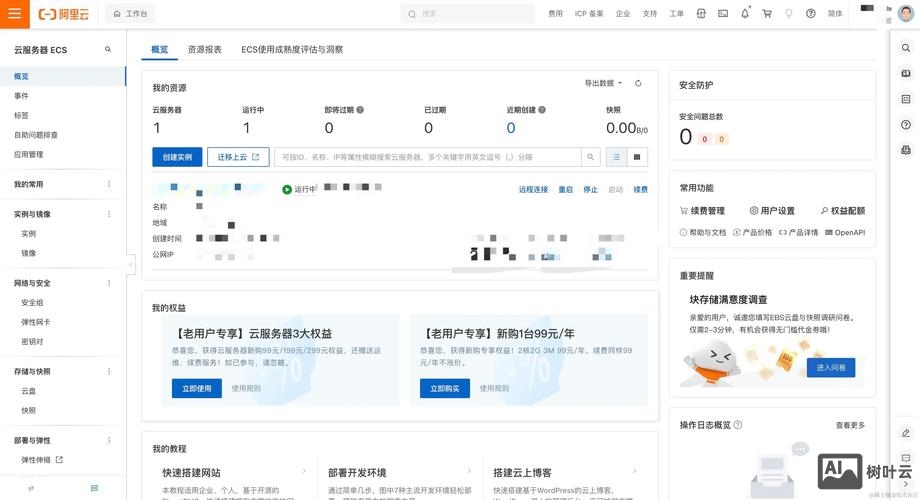Open 续费管理 in 常用功能
This screenshot has height=500, width=920.
click(702, 211)
